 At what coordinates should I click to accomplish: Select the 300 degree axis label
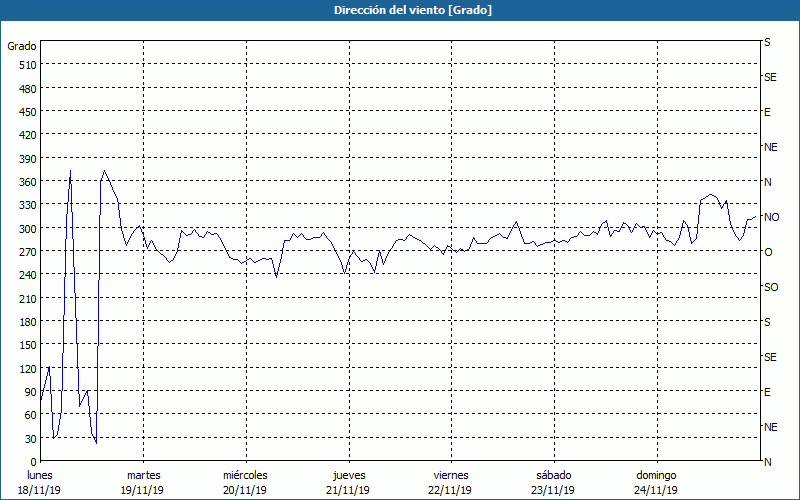click(x=29, y=229)
